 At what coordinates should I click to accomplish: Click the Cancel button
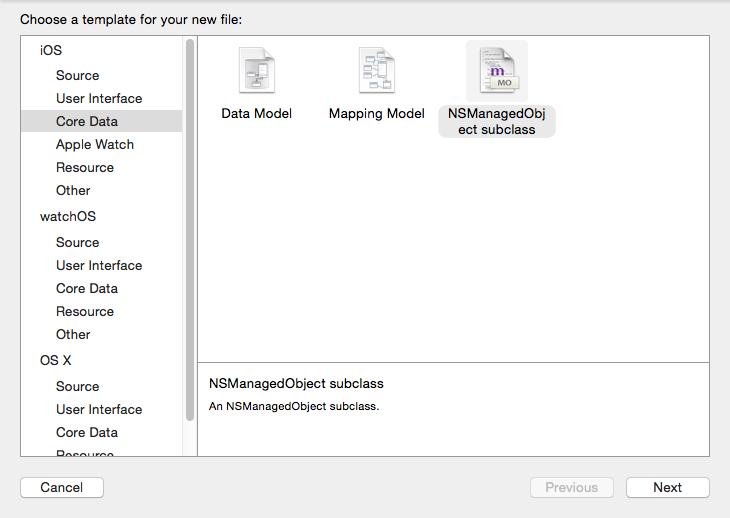[x=62, y=487]
